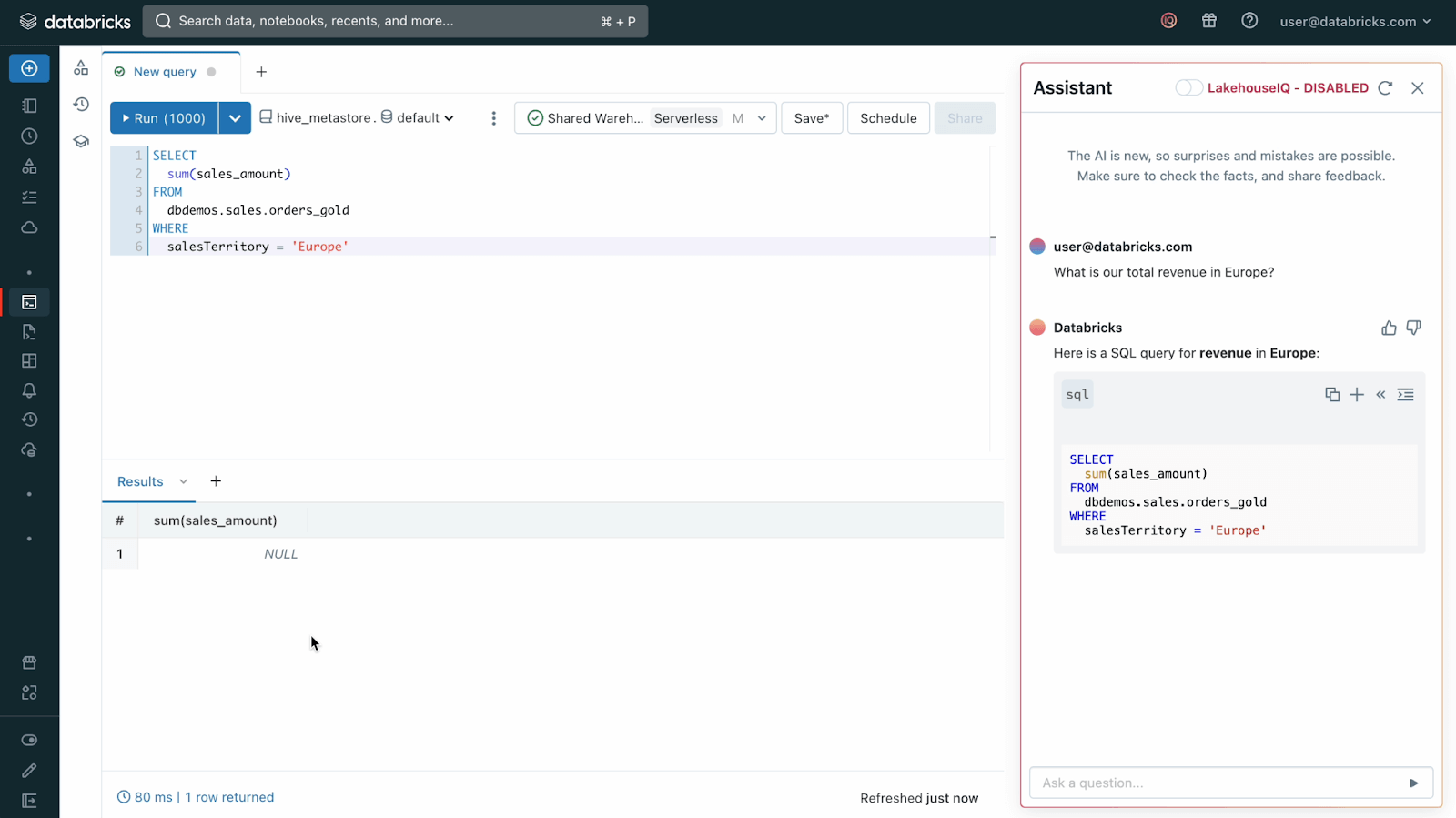The width and height of the screenshot is (1456, 818).
Task: Switch to the Results tab
Action: pos(140,481)
